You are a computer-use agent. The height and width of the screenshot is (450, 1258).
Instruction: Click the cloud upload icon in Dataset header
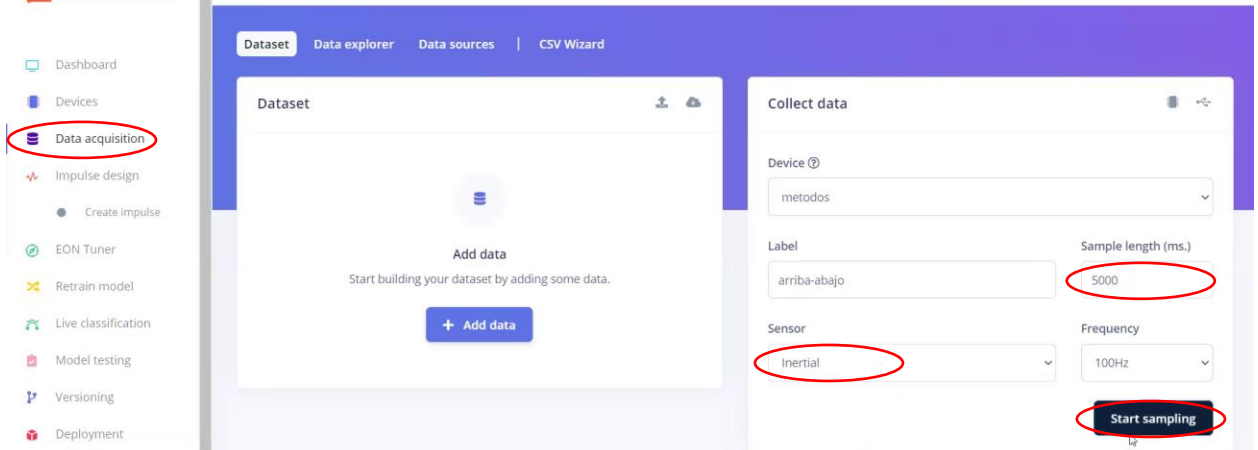[x=693, y=103]
